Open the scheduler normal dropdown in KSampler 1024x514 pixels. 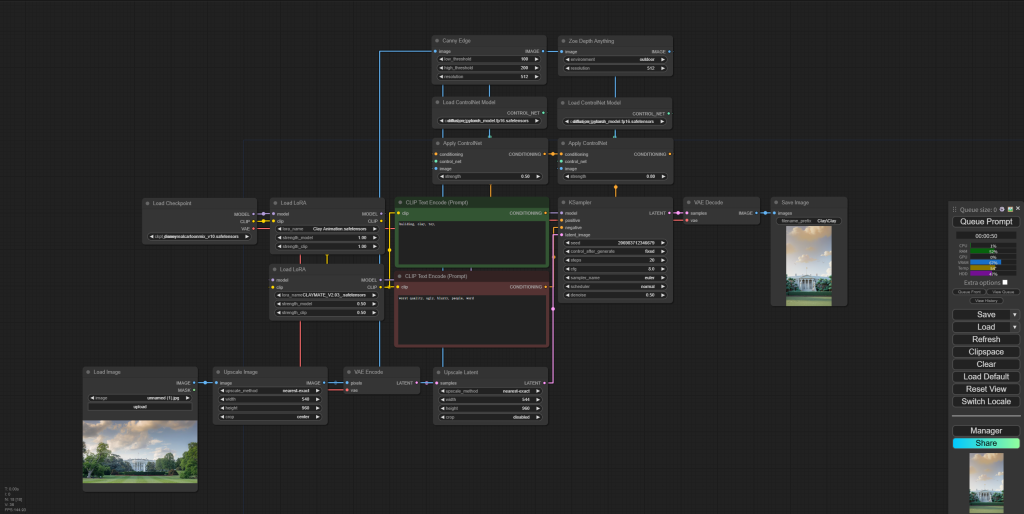click(x=615, y=286)
